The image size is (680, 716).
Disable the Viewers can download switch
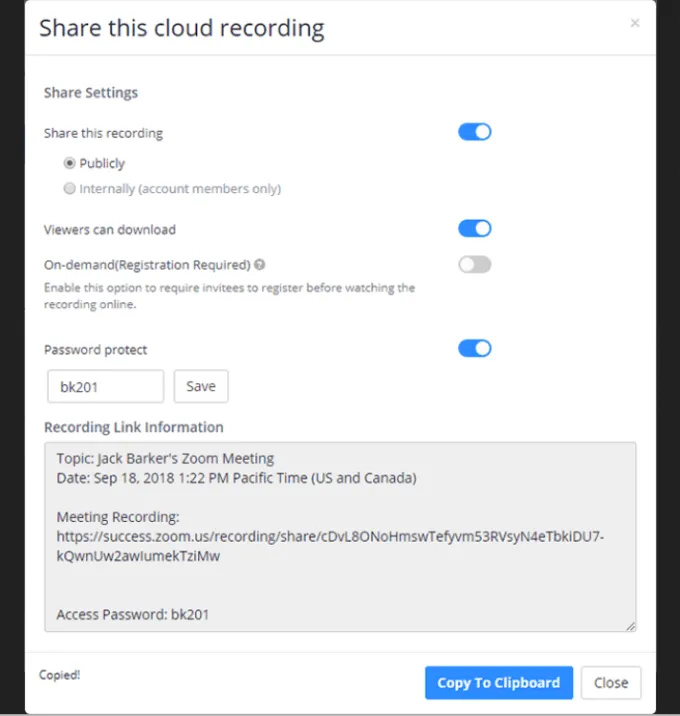coord(475,229)
